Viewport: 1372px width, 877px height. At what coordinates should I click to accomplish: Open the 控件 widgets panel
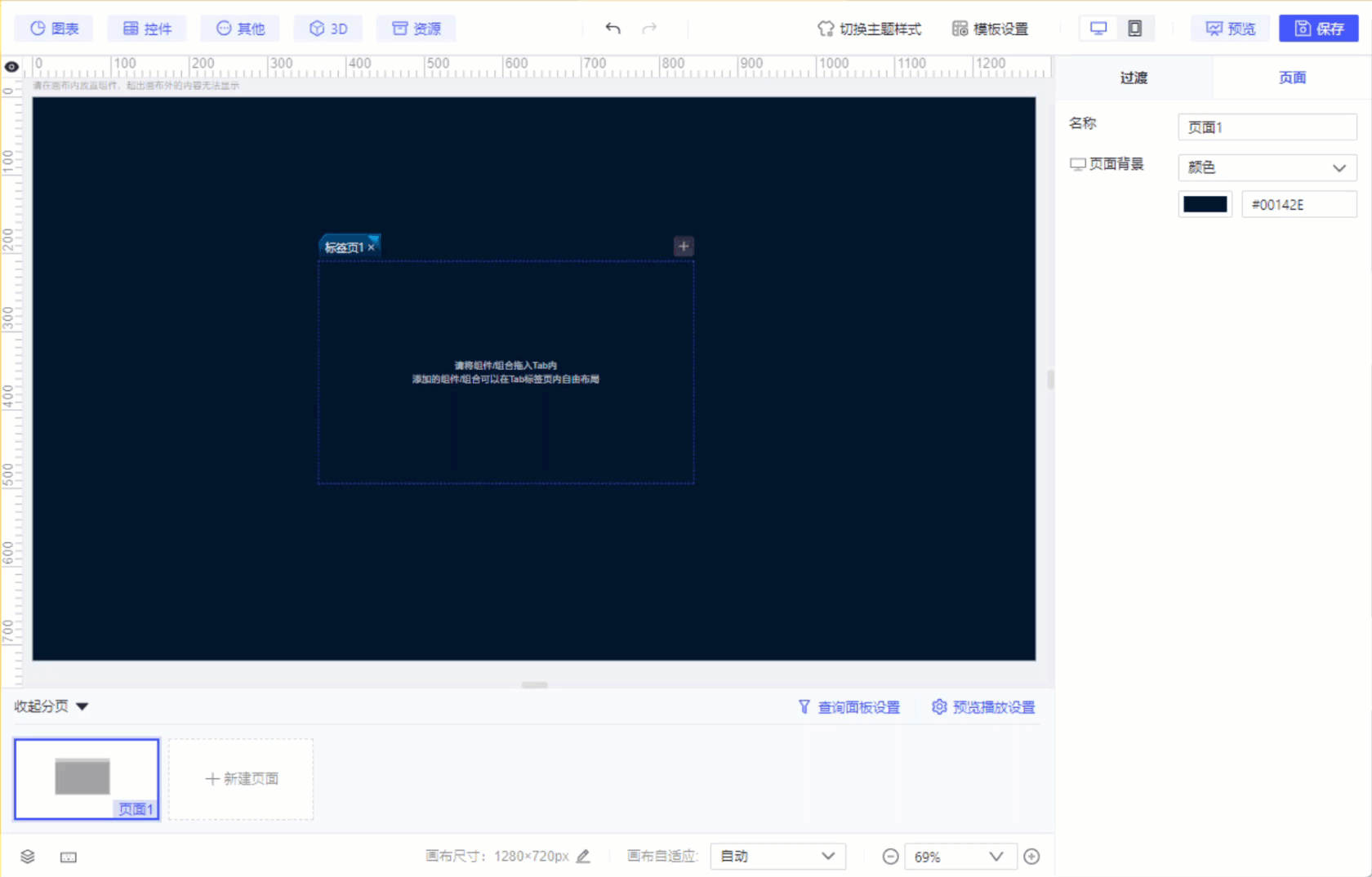147,28
